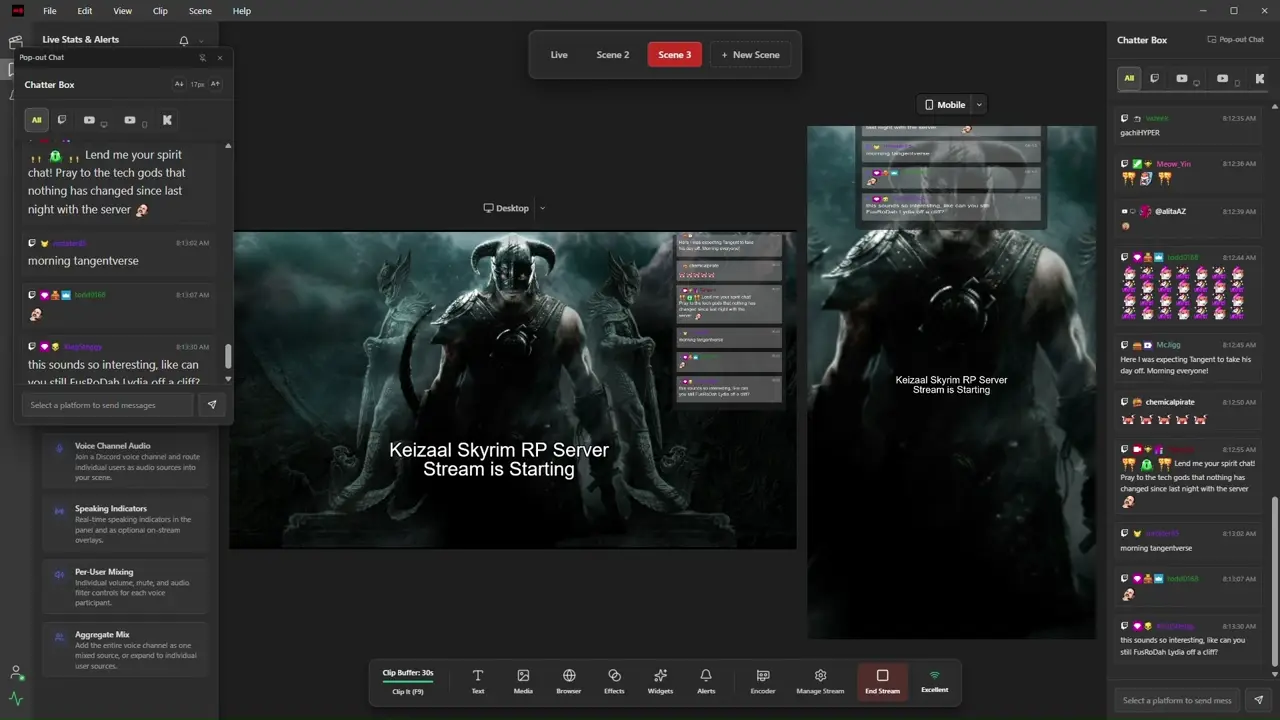
Task: Click the Pop-out Chat scrollbar thumb
Action: click(228, 357)
